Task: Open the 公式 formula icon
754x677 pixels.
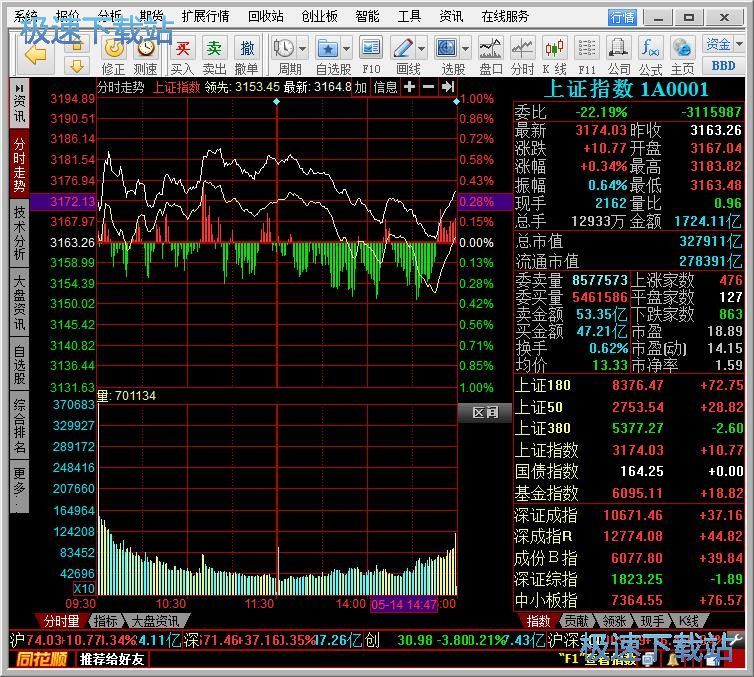Action: tap(651, 54)
